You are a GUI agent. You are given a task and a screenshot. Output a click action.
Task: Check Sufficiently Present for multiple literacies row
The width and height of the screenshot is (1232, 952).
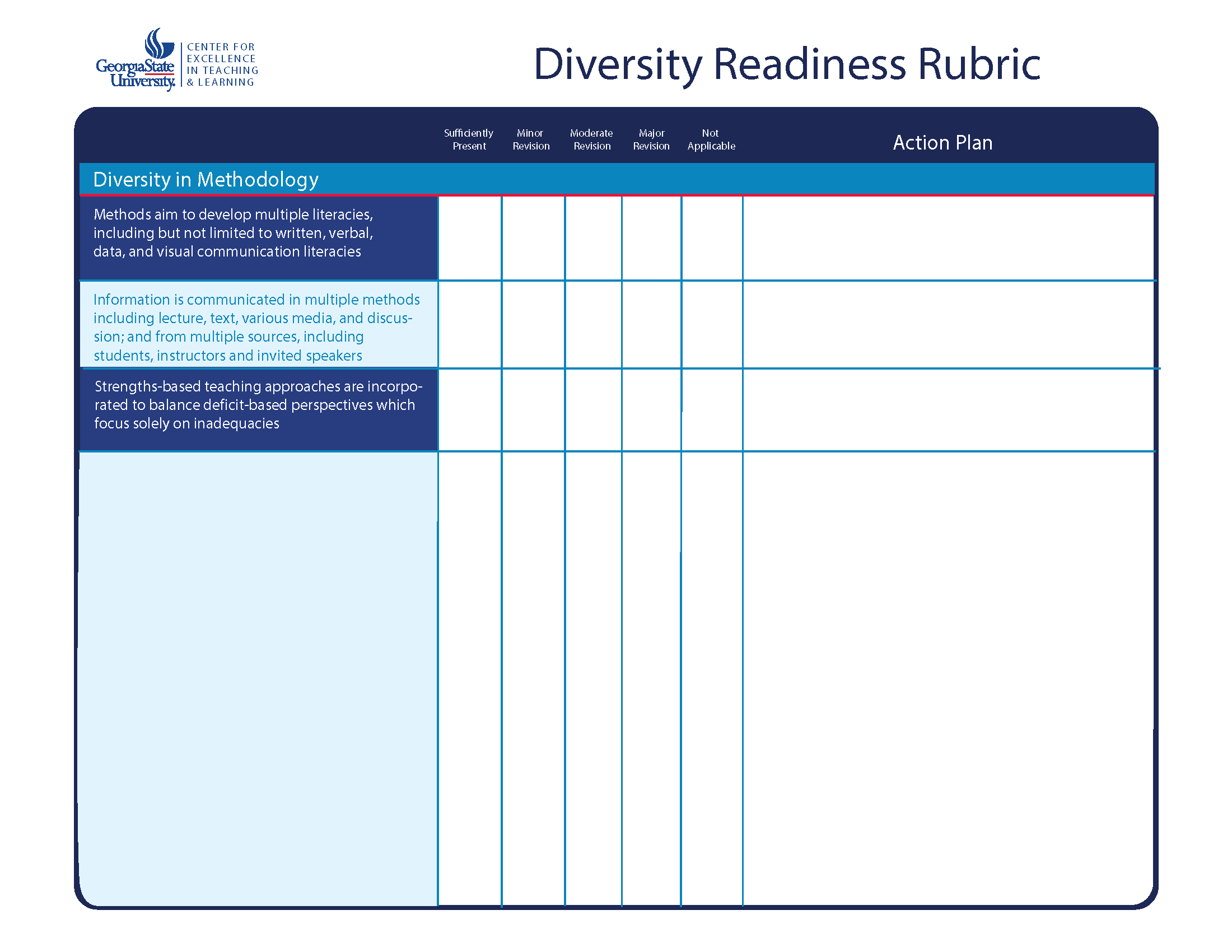[469, 238]
